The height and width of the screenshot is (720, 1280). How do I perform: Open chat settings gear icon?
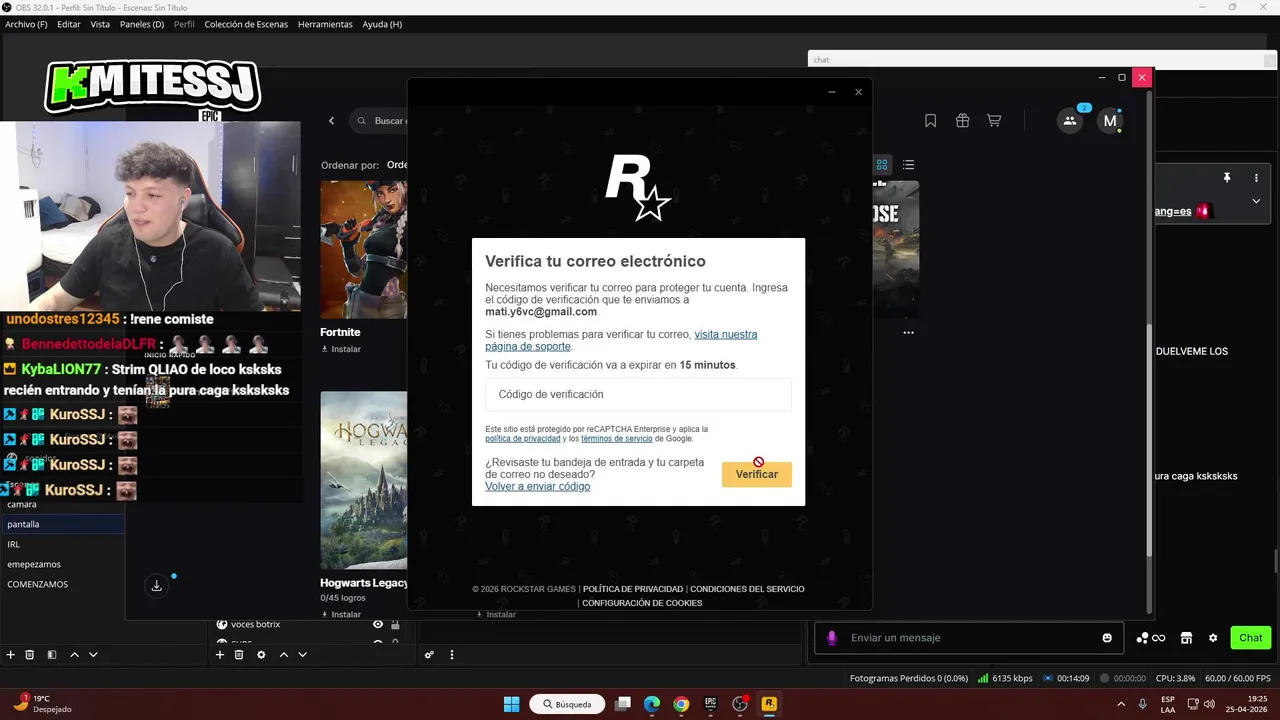click(1213, 638)
